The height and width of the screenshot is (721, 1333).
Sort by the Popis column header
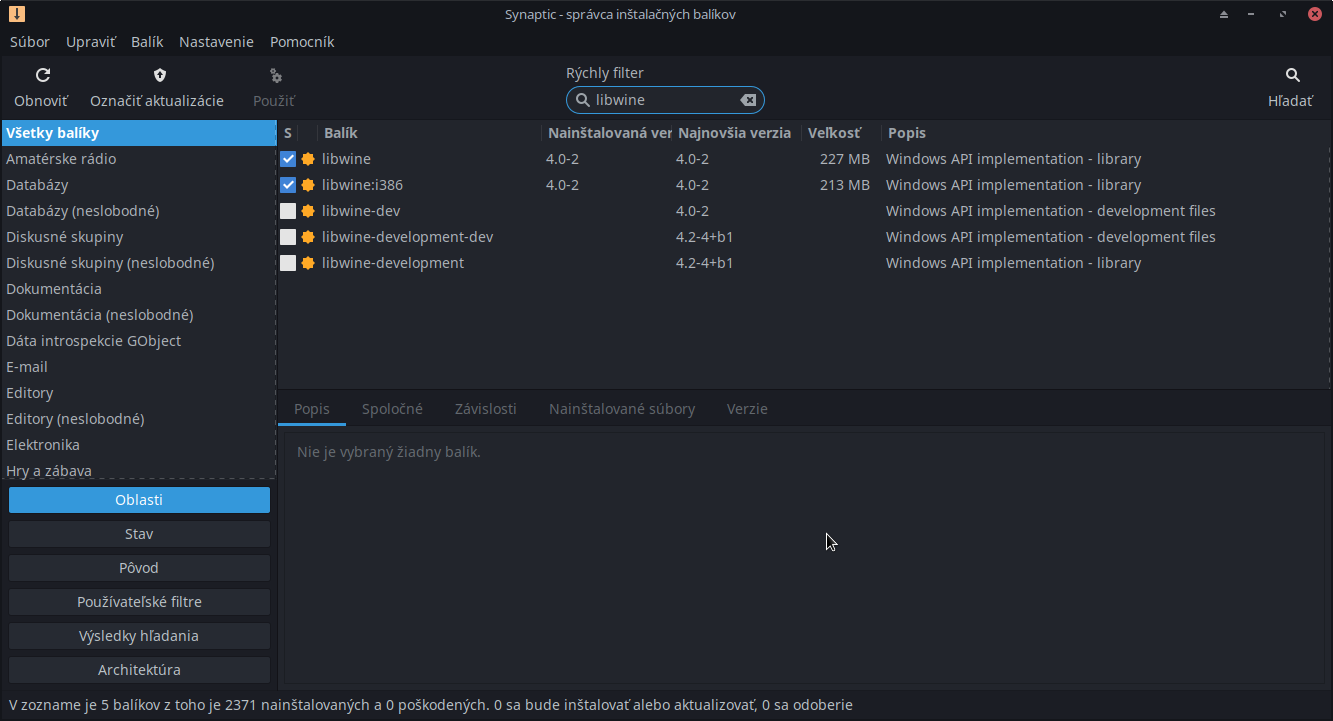coord(1105,133)
